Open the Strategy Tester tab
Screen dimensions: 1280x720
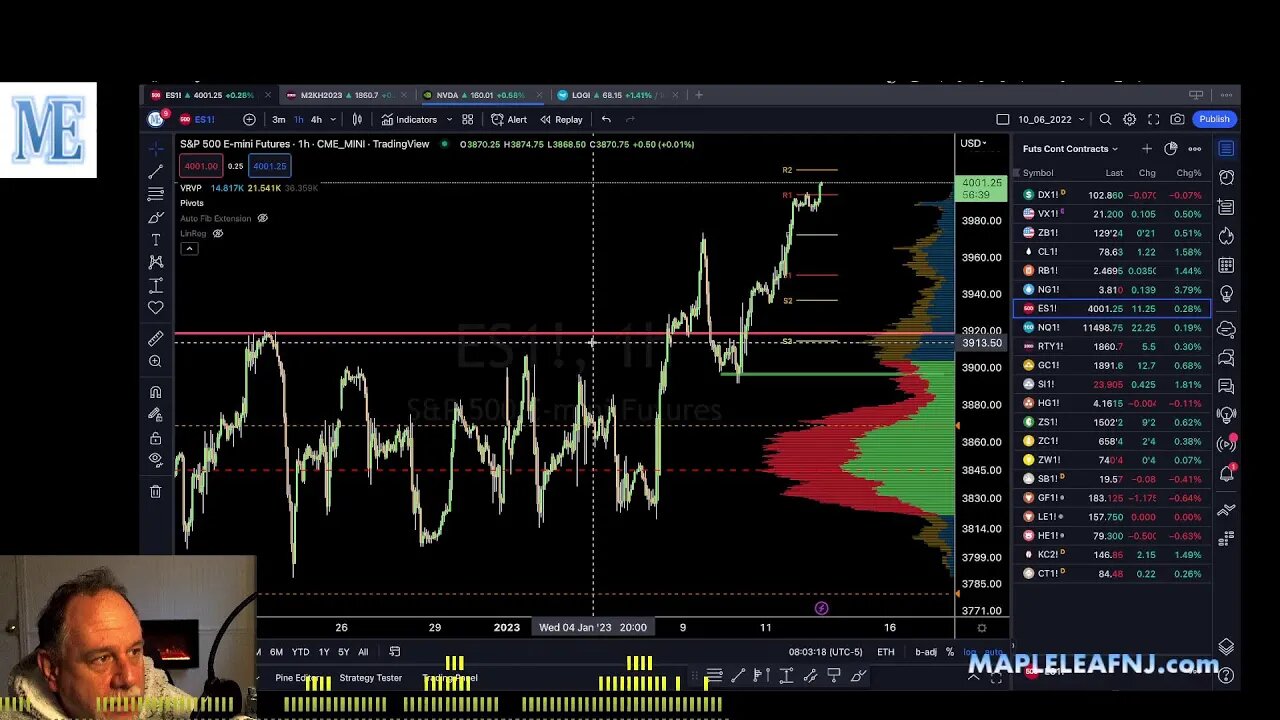pos(370,678)
